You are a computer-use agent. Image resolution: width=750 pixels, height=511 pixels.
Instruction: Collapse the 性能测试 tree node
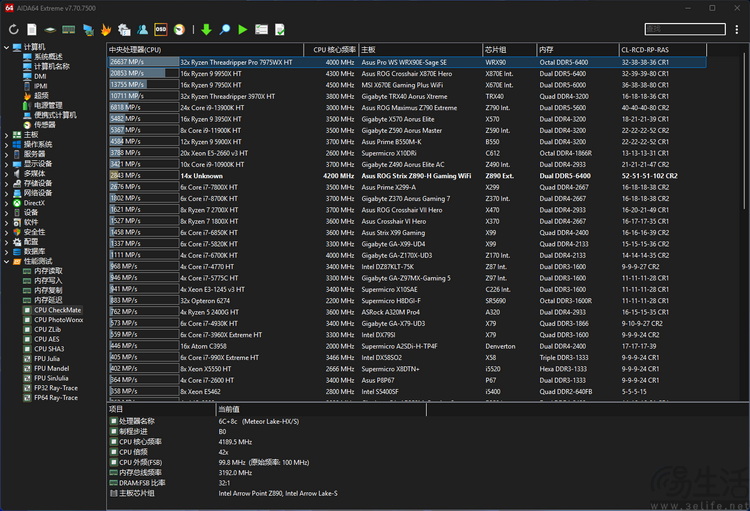pos(6,261)
